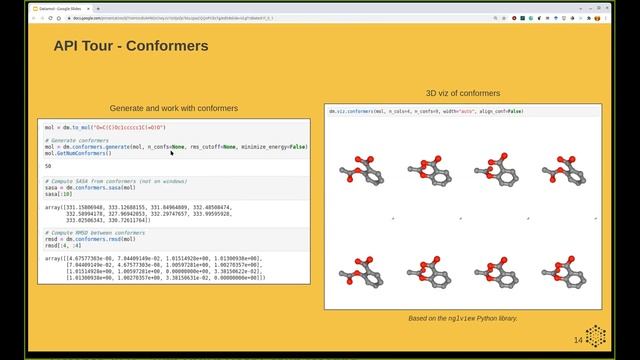Open the dark green square extension icon
The height and width of the screenshot is (360, 640).
pyautogui.click(x=522, y=18)
